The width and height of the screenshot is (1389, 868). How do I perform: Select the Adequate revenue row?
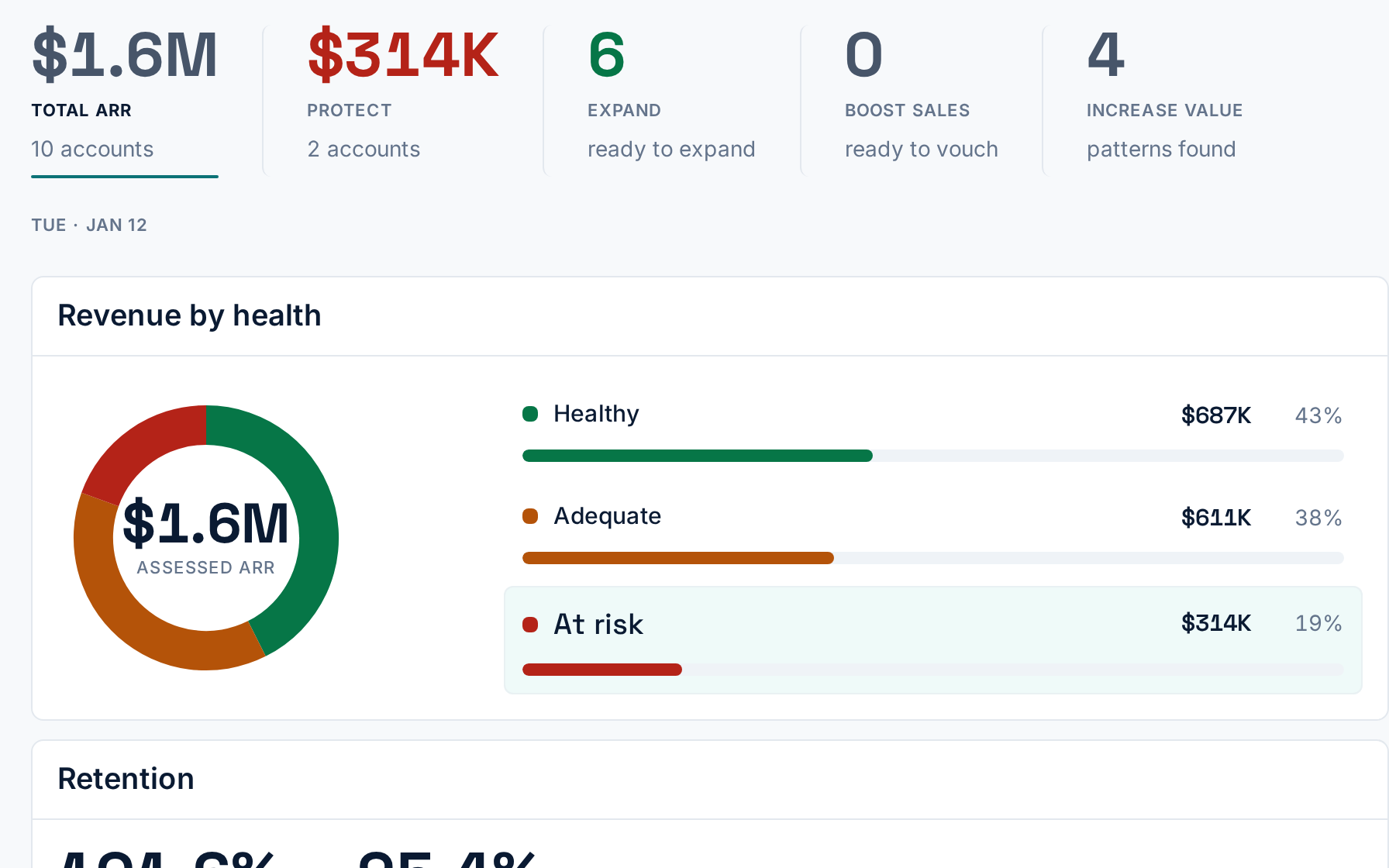(x=933, y=533)
